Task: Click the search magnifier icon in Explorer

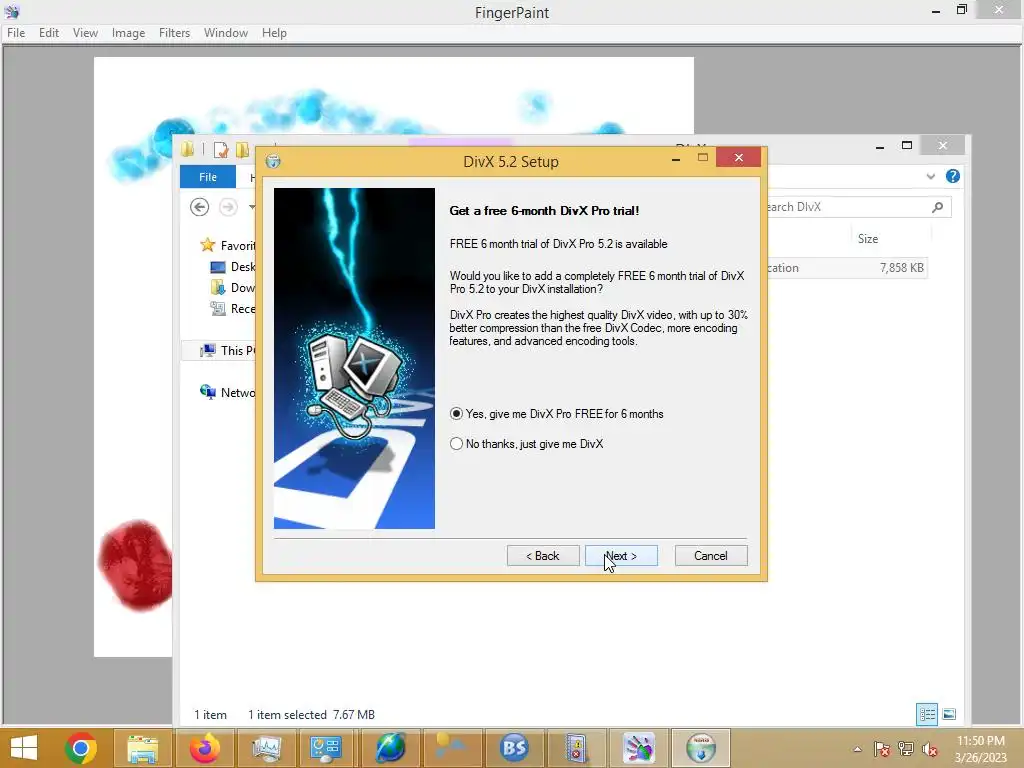Action: (938, 207)
